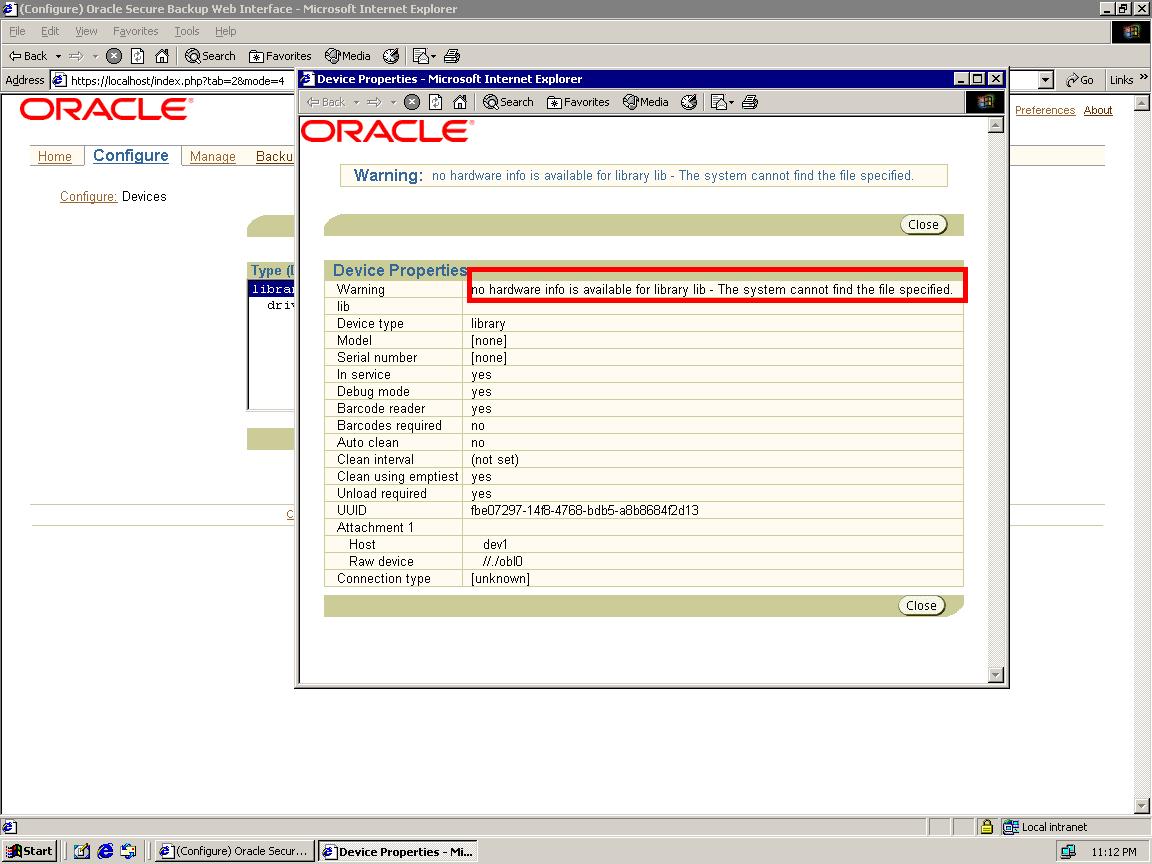Image resolution: width=1152 pixels, height=864 pixels.
Task: Click UUID value fbe07297-14f8-4768-bdb5-a8b8684f2d13
Action: 585,511
